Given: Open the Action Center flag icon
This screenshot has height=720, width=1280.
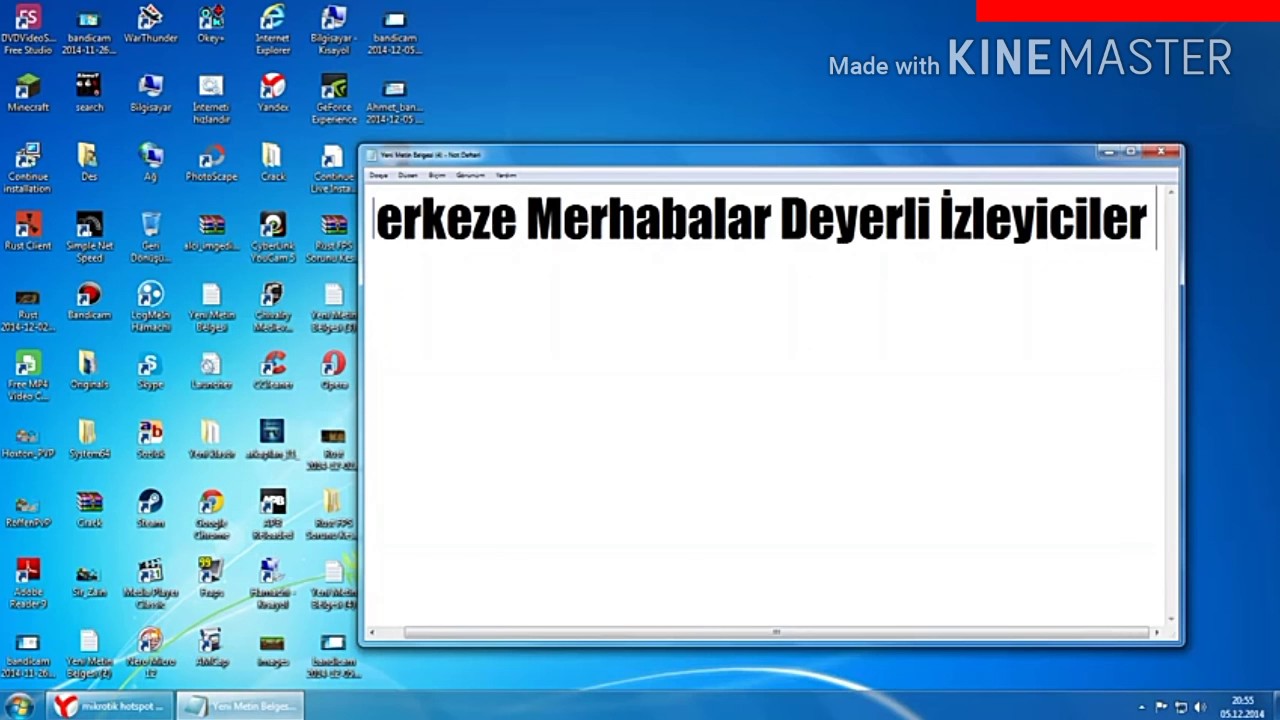Looking at the screenshot, I should click(x=1161, y=707).
